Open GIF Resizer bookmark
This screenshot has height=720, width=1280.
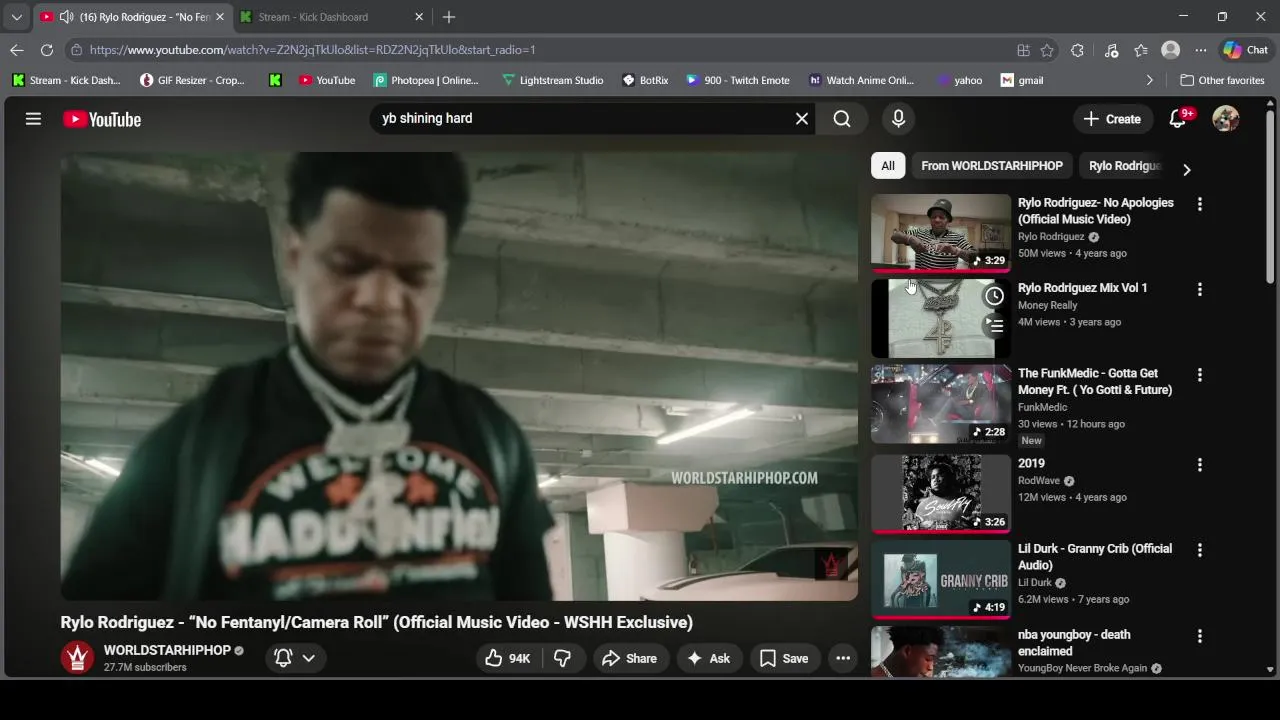click(x=192, y=80)
